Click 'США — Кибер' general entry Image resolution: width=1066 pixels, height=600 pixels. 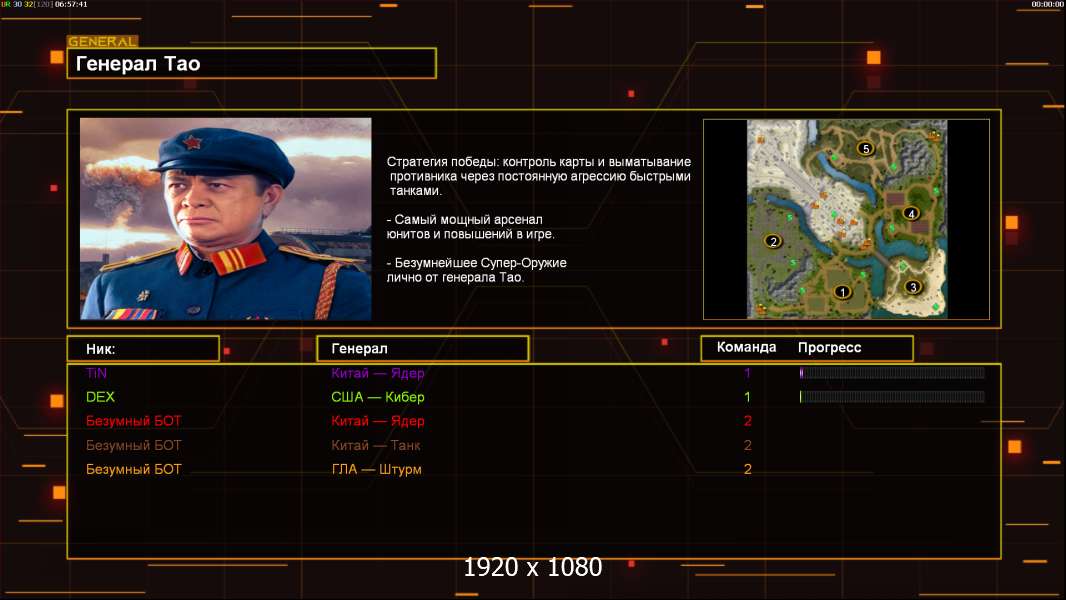(x=378, y=397)
